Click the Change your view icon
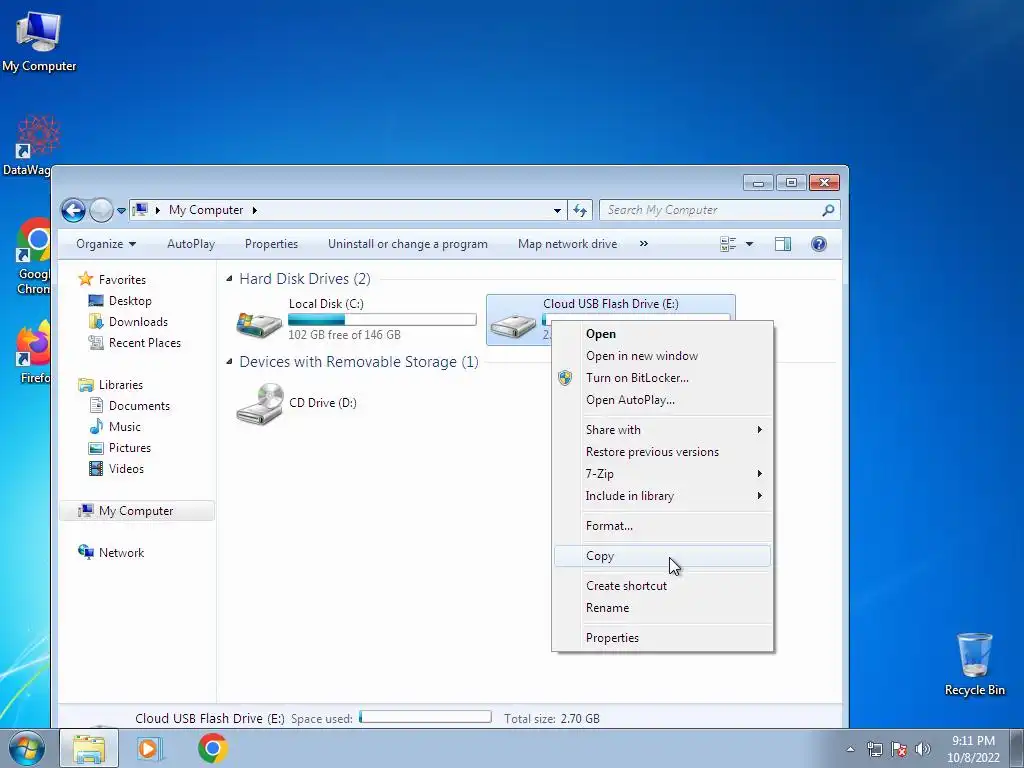1024x768 pixels. click(728, 244)
